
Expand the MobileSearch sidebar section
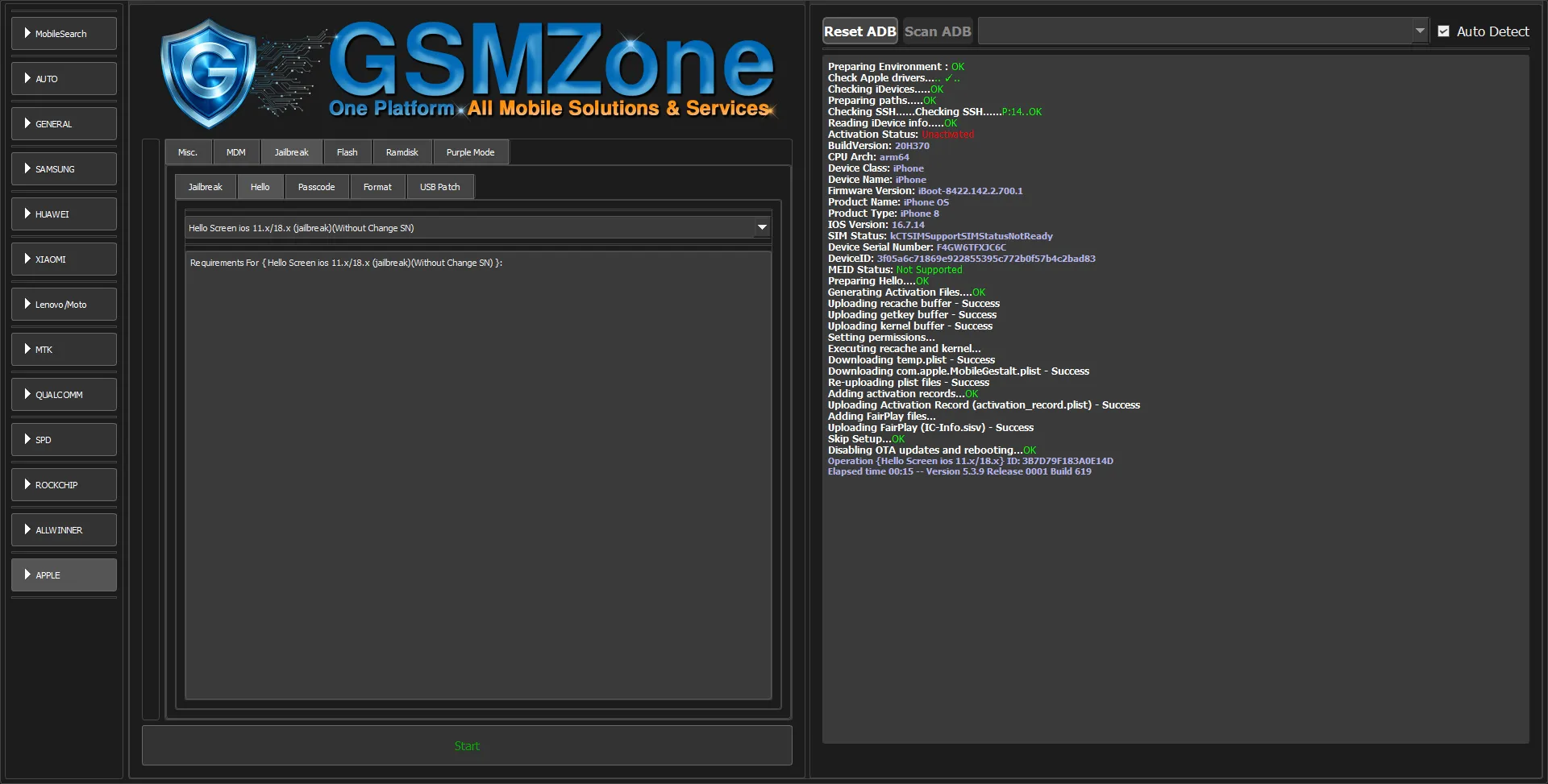point(64,34)
